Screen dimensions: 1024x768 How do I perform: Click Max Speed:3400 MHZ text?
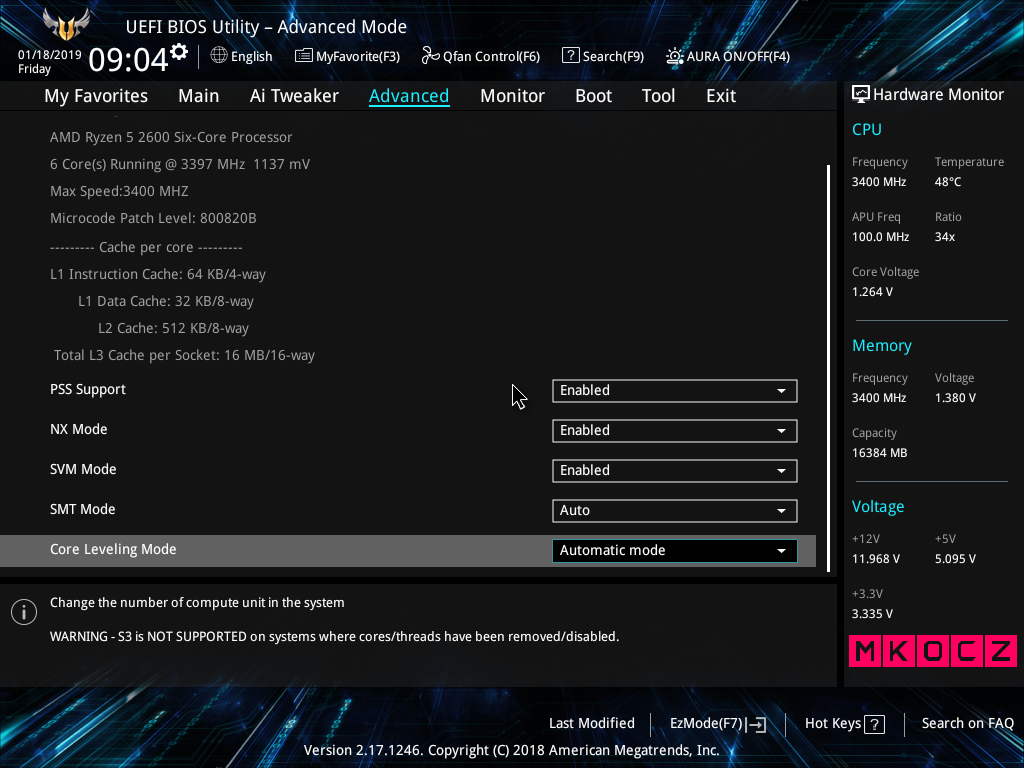click(x=119, y=191)
